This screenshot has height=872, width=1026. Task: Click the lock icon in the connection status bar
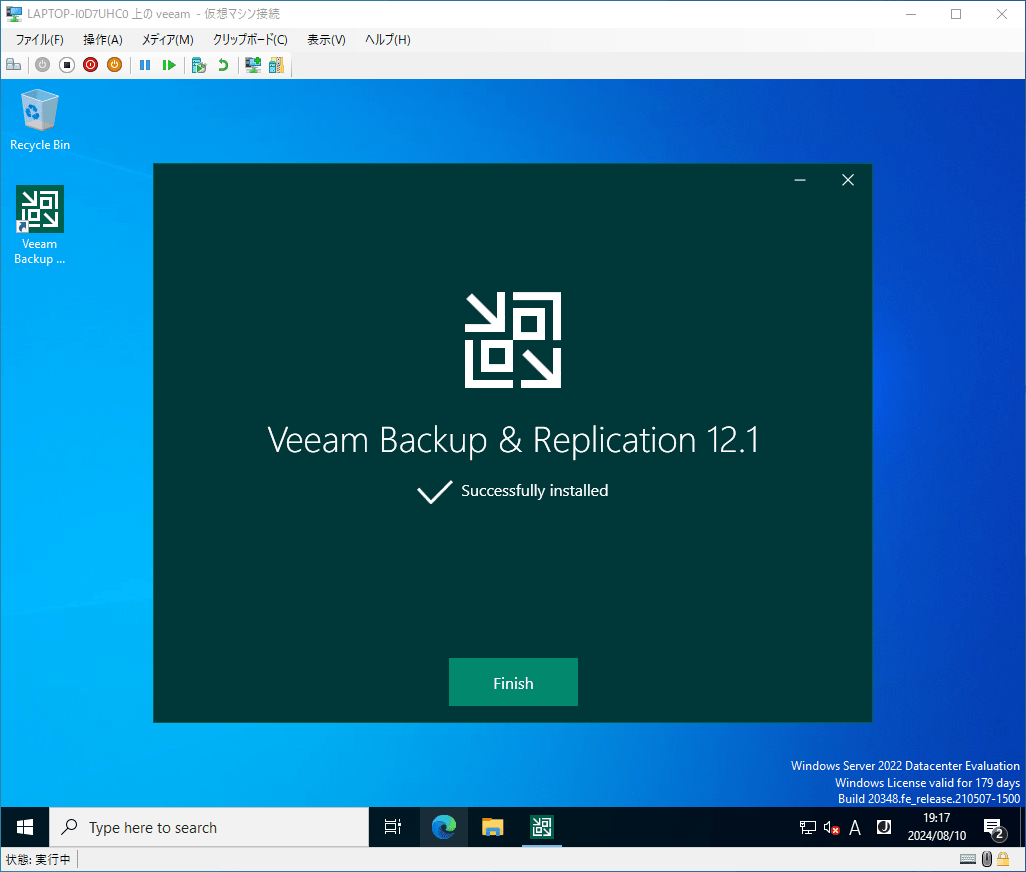pyautogui.click(x=1003, y=859)
